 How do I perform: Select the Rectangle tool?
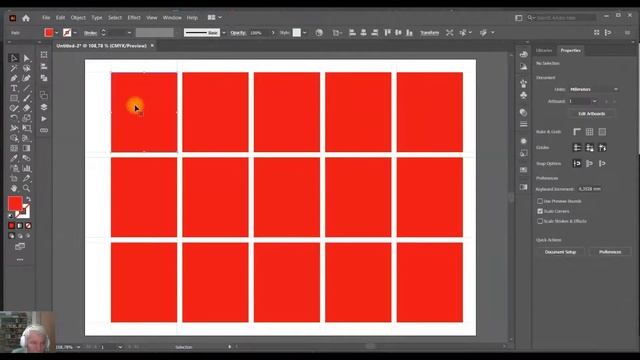[x=14, y=98]
